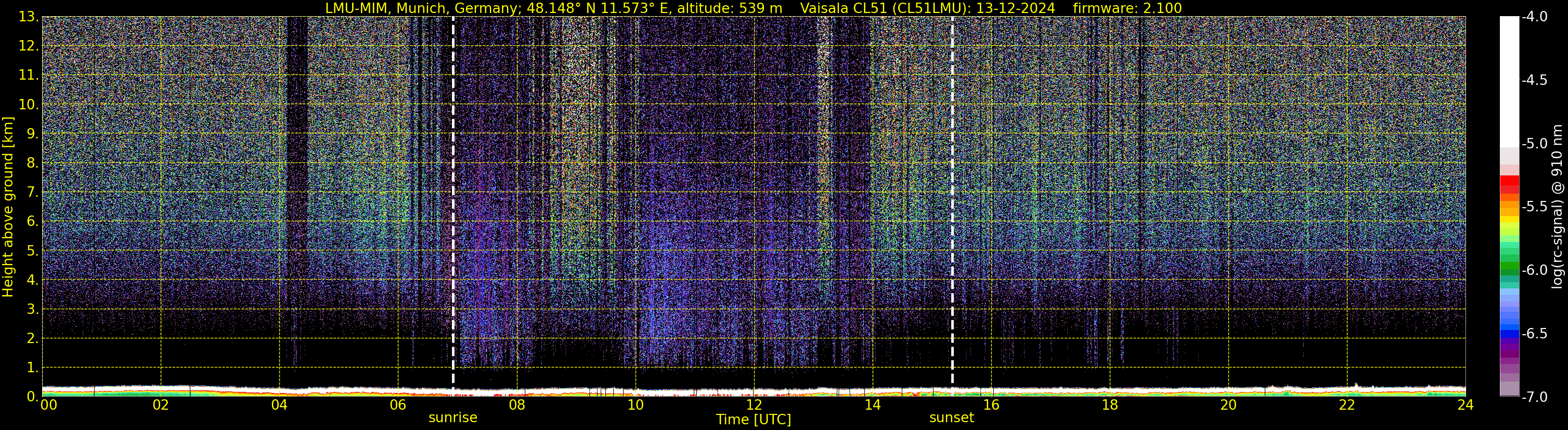Click the 'sunrise' label
The width and height of the screenshot is (1568, 430).
[x=453, y=418]
